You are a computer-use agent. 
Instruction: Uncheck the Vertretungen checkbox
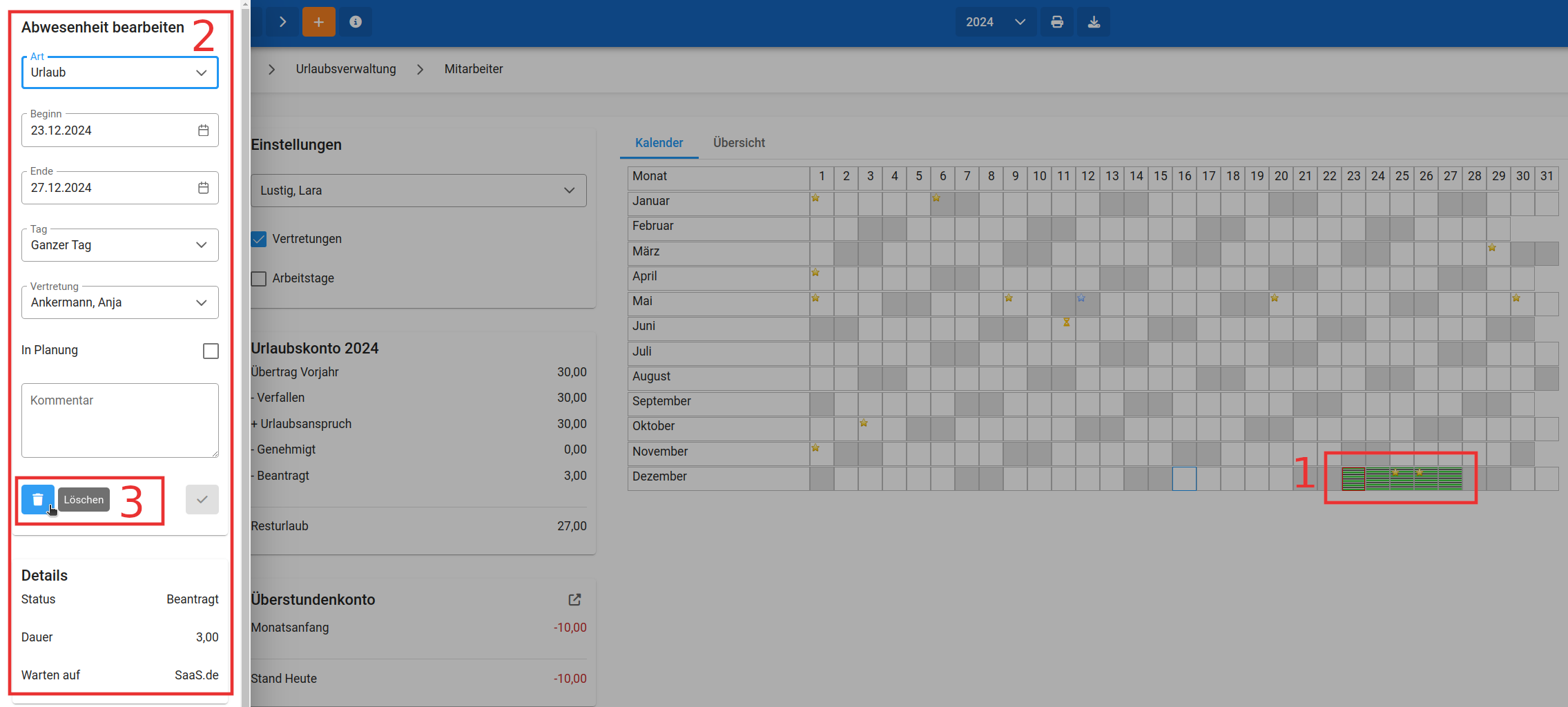[x=259, y=239]
